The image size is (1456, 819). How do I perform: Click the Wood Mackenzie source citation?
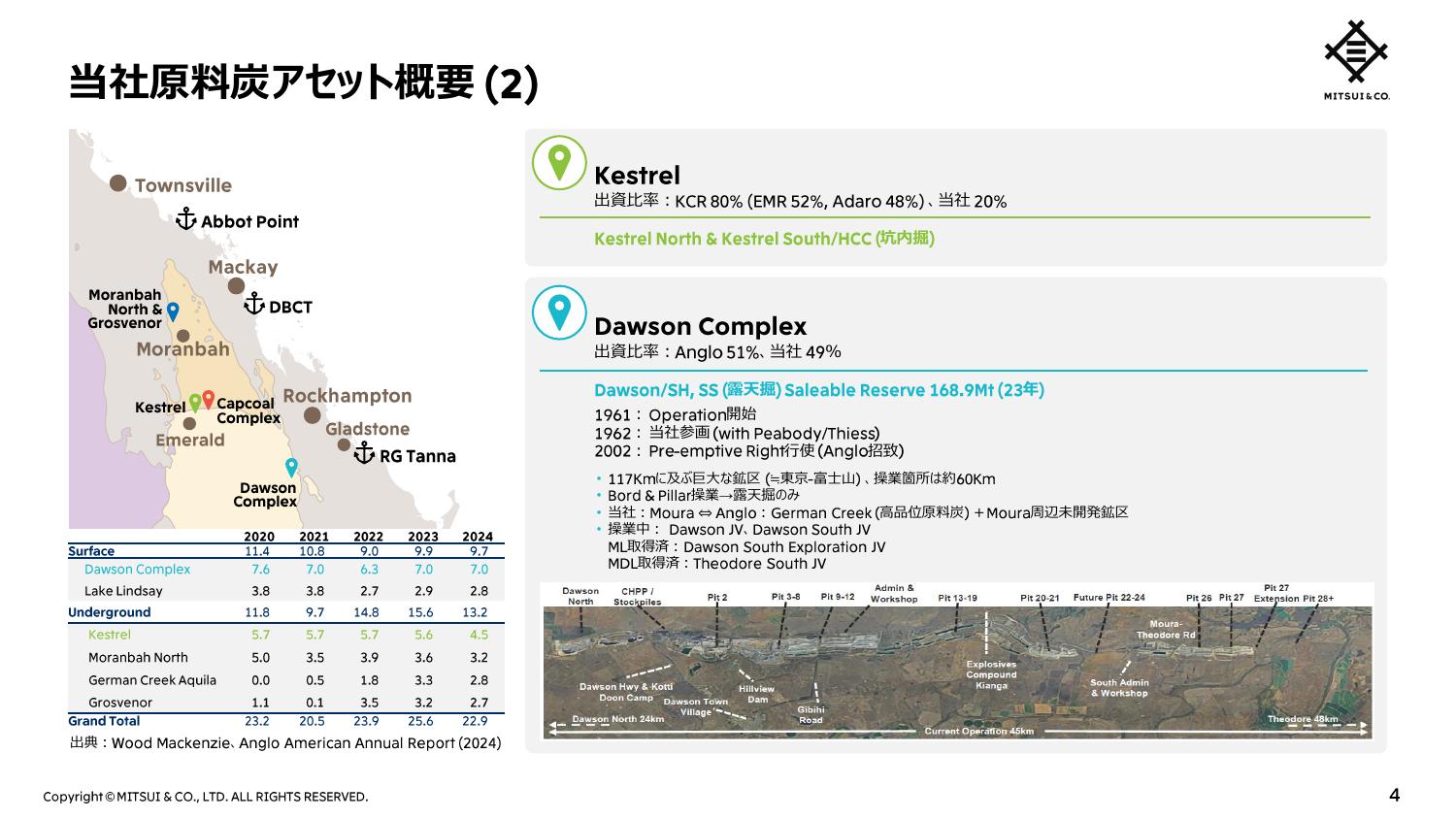tap(285, 743)
